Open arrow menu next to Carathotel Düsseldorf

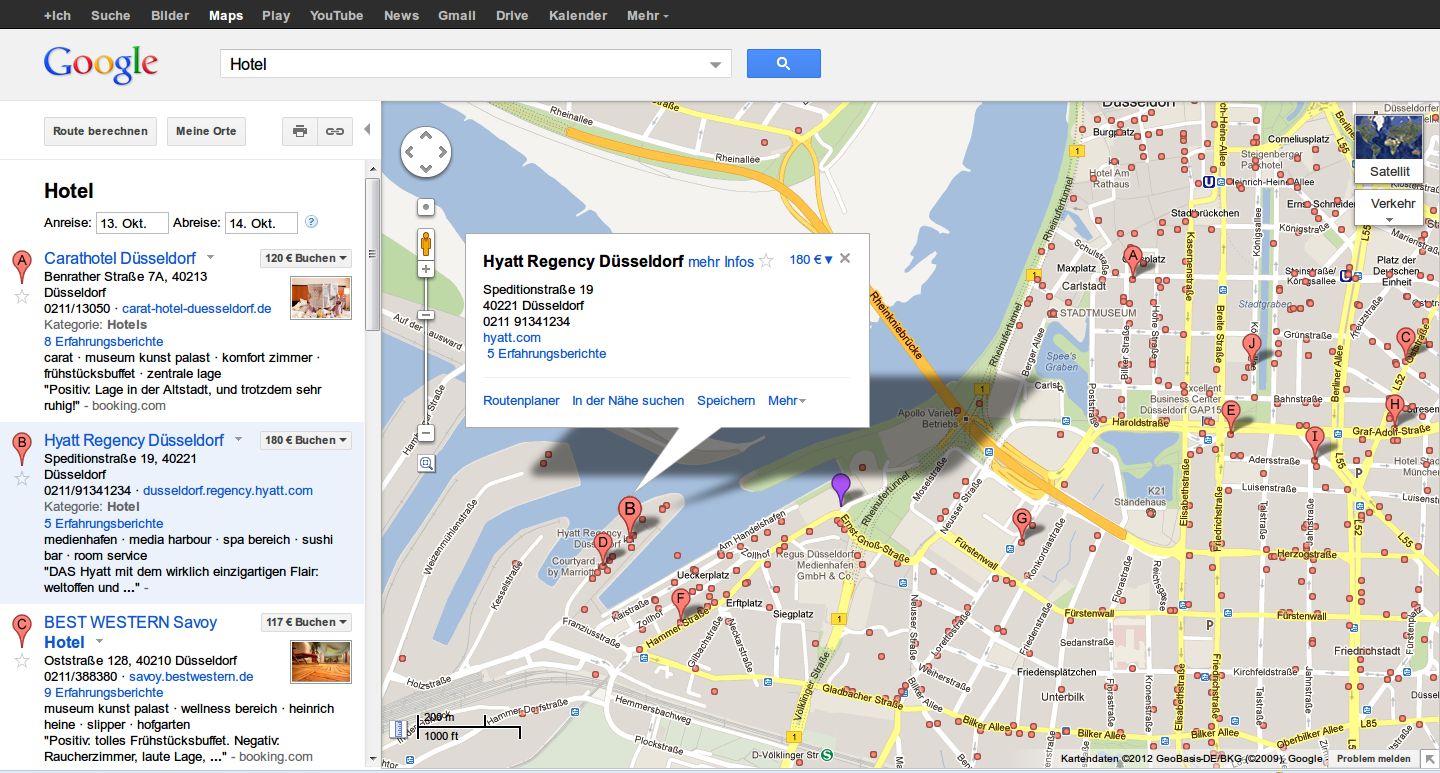[x=210, y=258]
